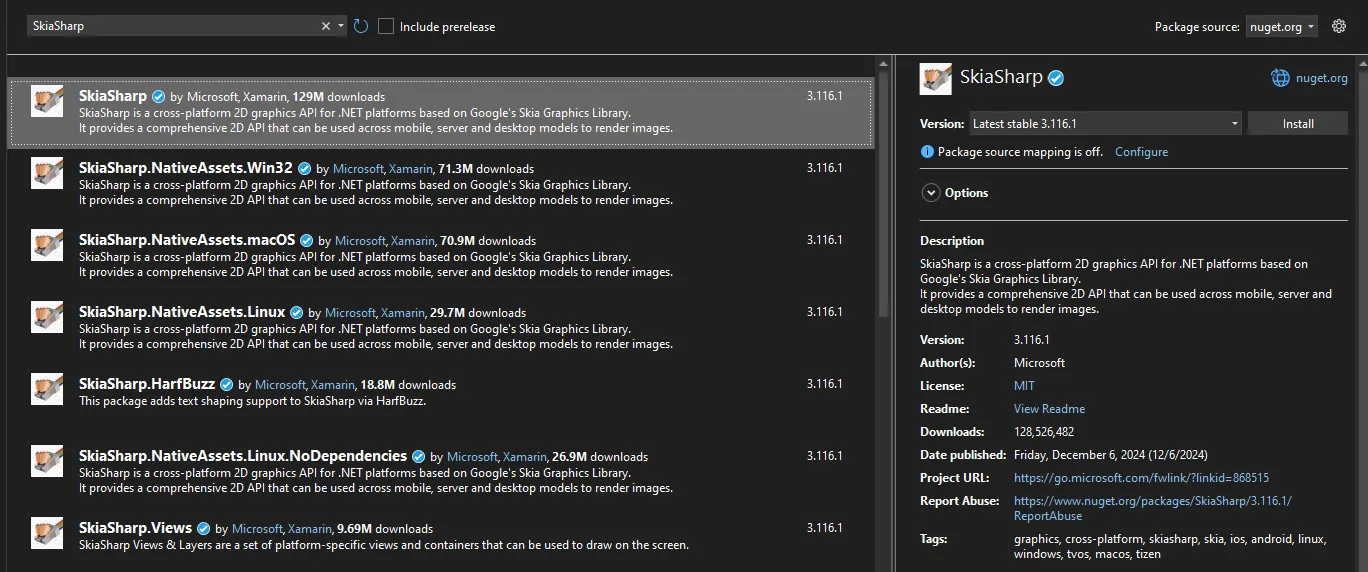Clear the SkiaSharp search text with X

[x=326, y=27]
